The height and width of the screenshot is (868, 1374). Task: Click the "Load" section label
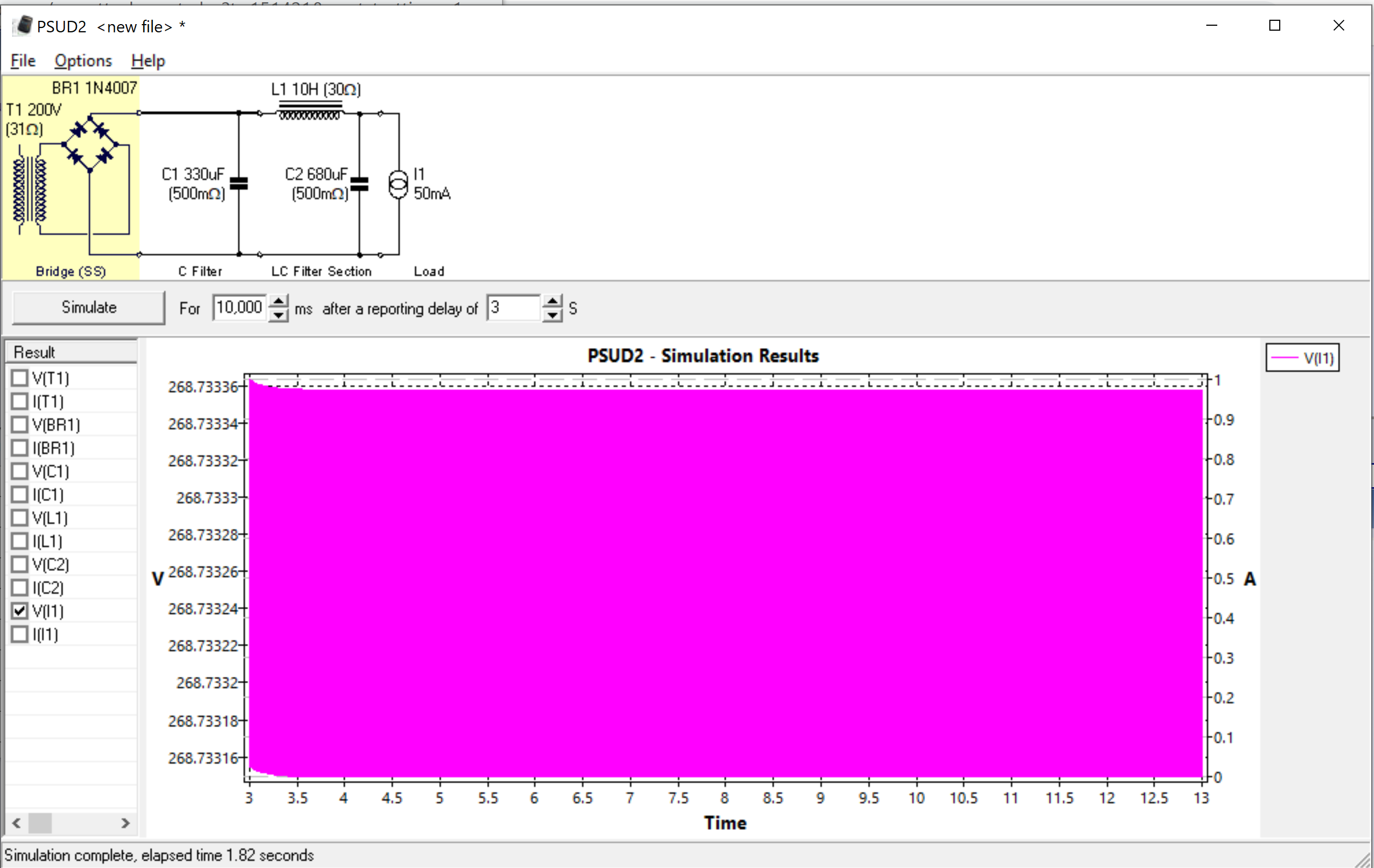429,271
